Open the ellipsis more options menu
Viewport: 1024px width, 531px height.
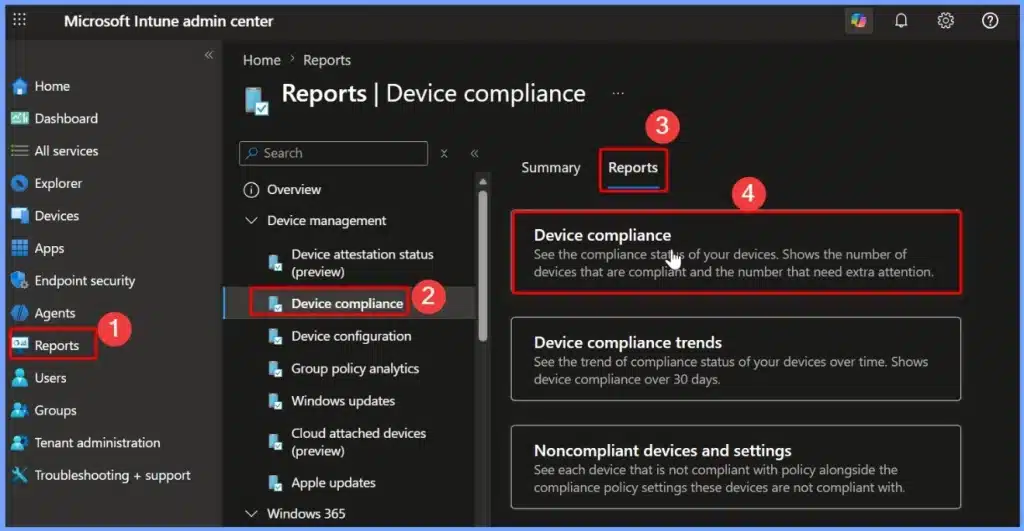point(618,93)
